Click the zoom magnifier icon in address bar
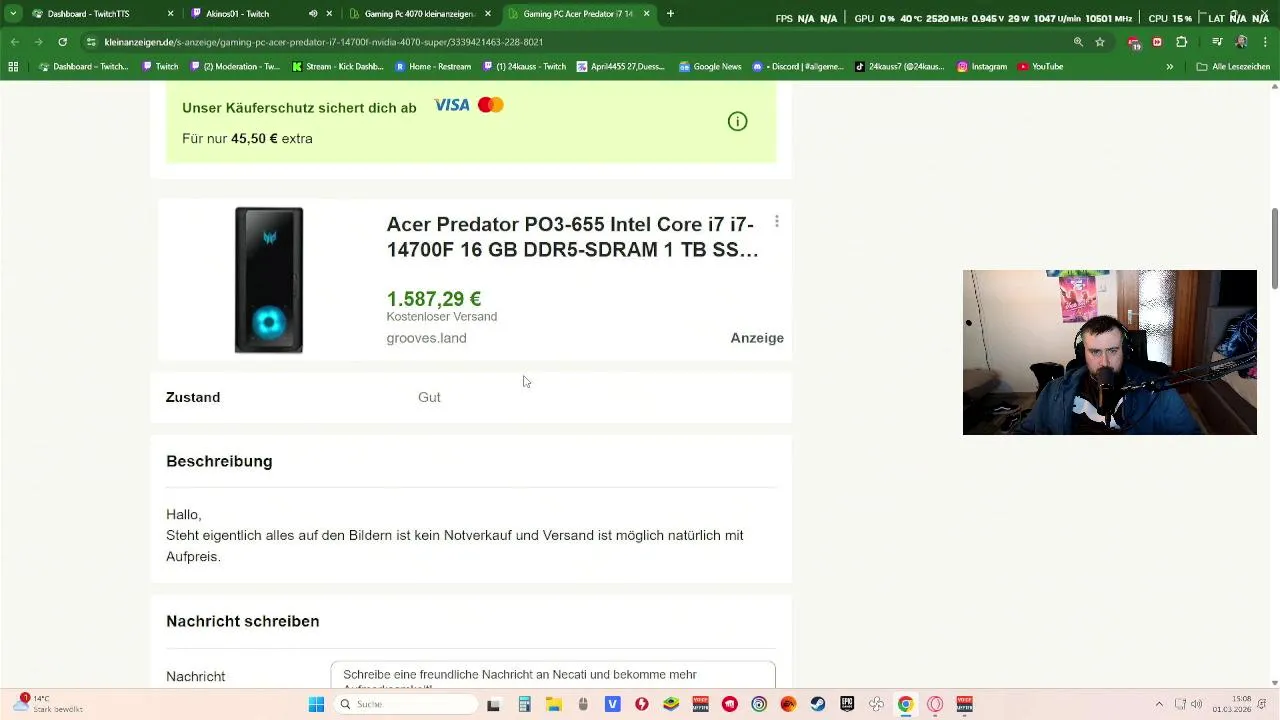 1078,42
